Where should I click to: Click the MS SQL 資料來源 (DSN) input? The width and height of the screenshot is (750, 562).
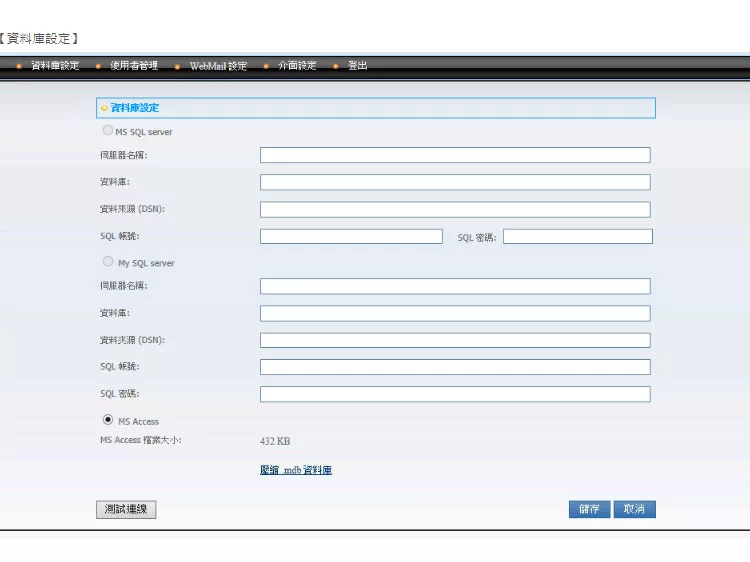(455, 209)
